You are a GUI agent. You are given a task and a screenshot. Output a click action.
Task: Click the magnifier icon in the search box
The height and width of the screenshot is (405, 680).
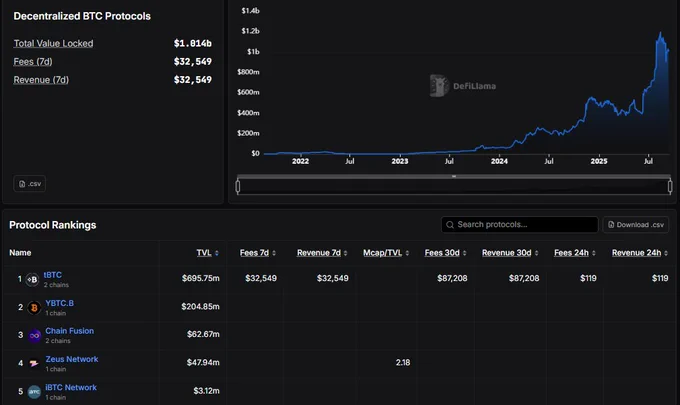[x=450, y=225]
